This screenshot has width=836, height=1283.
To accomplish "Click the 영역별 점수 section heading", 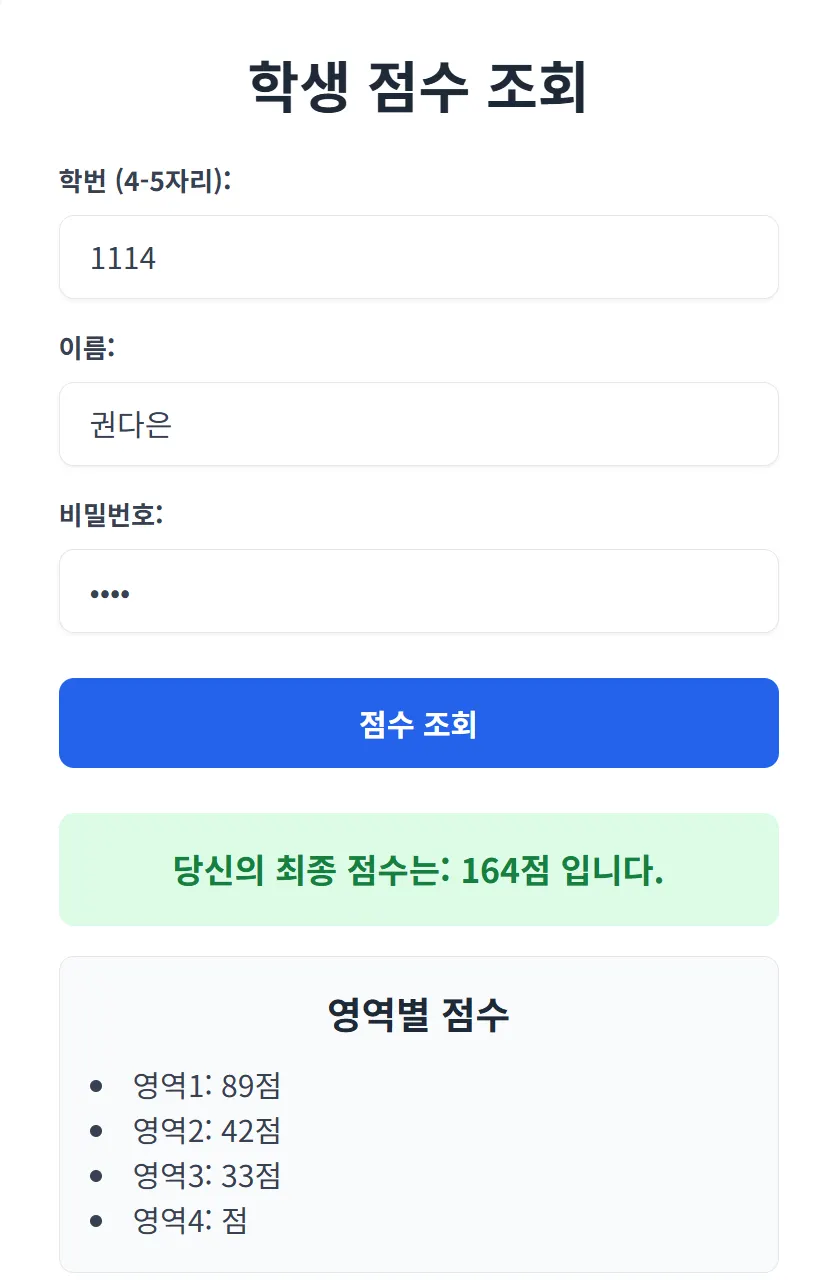I will [x=419, y=1016].
